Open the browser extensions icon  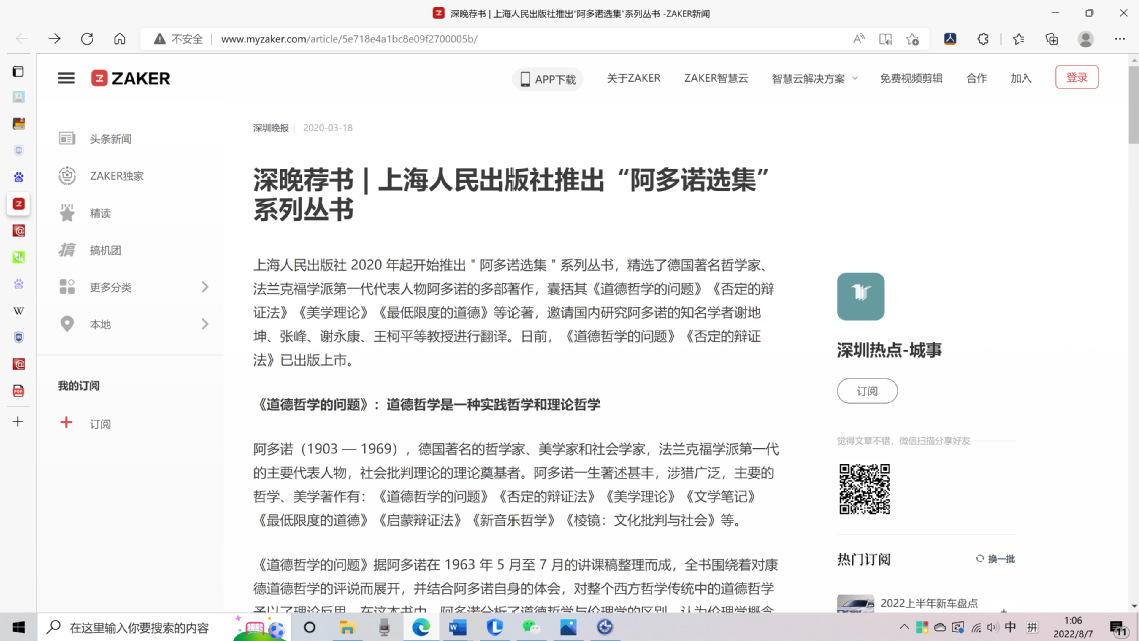(x=983, y=39)
